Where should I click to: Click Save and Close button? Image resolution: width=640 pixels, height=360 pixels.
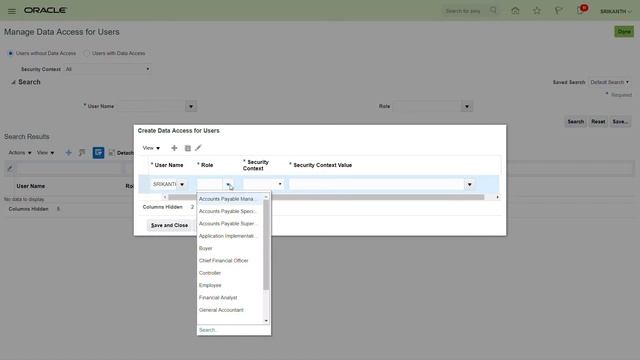point(169,225)
